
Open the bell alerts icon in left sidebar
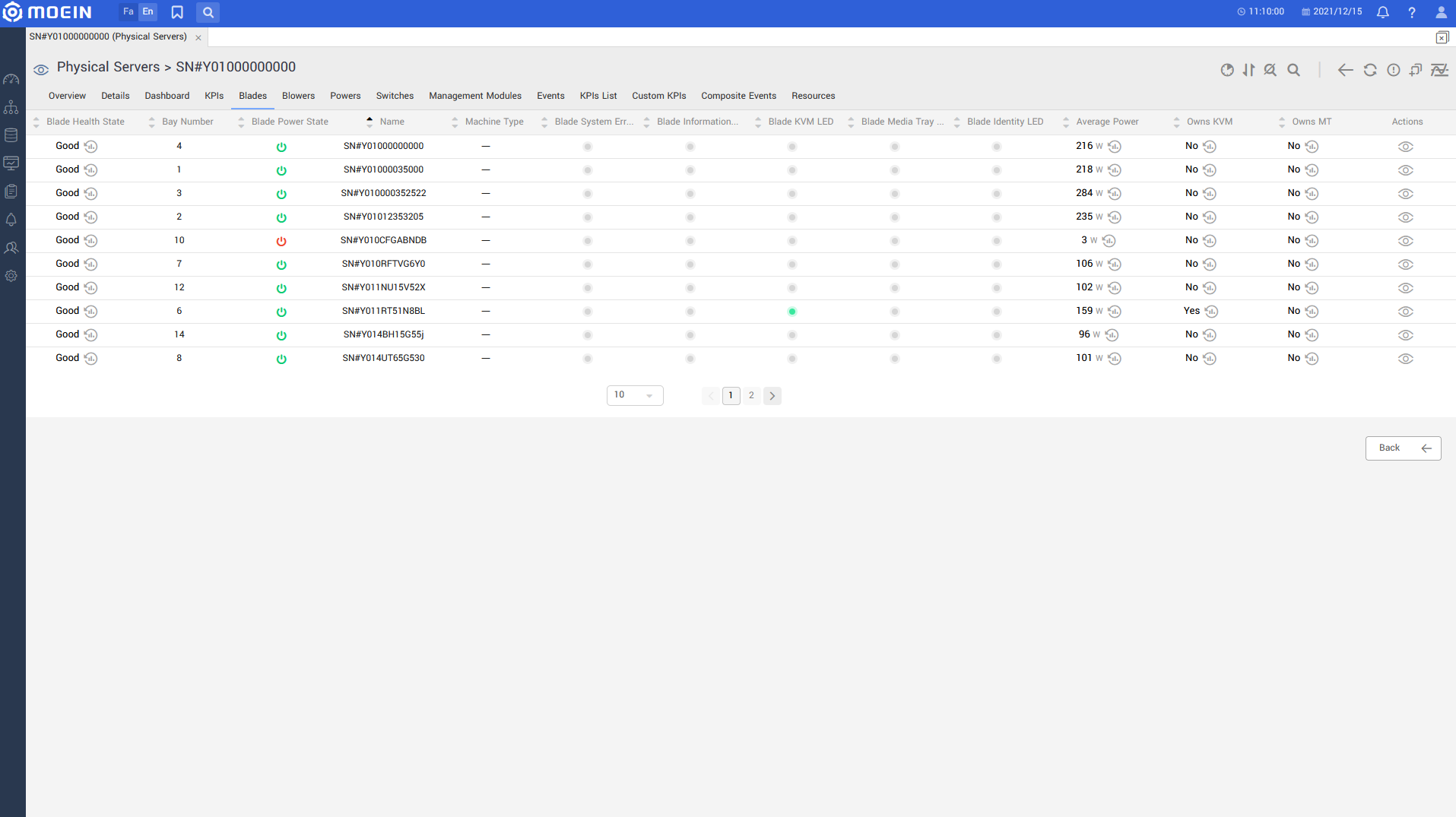coord(11,220)
